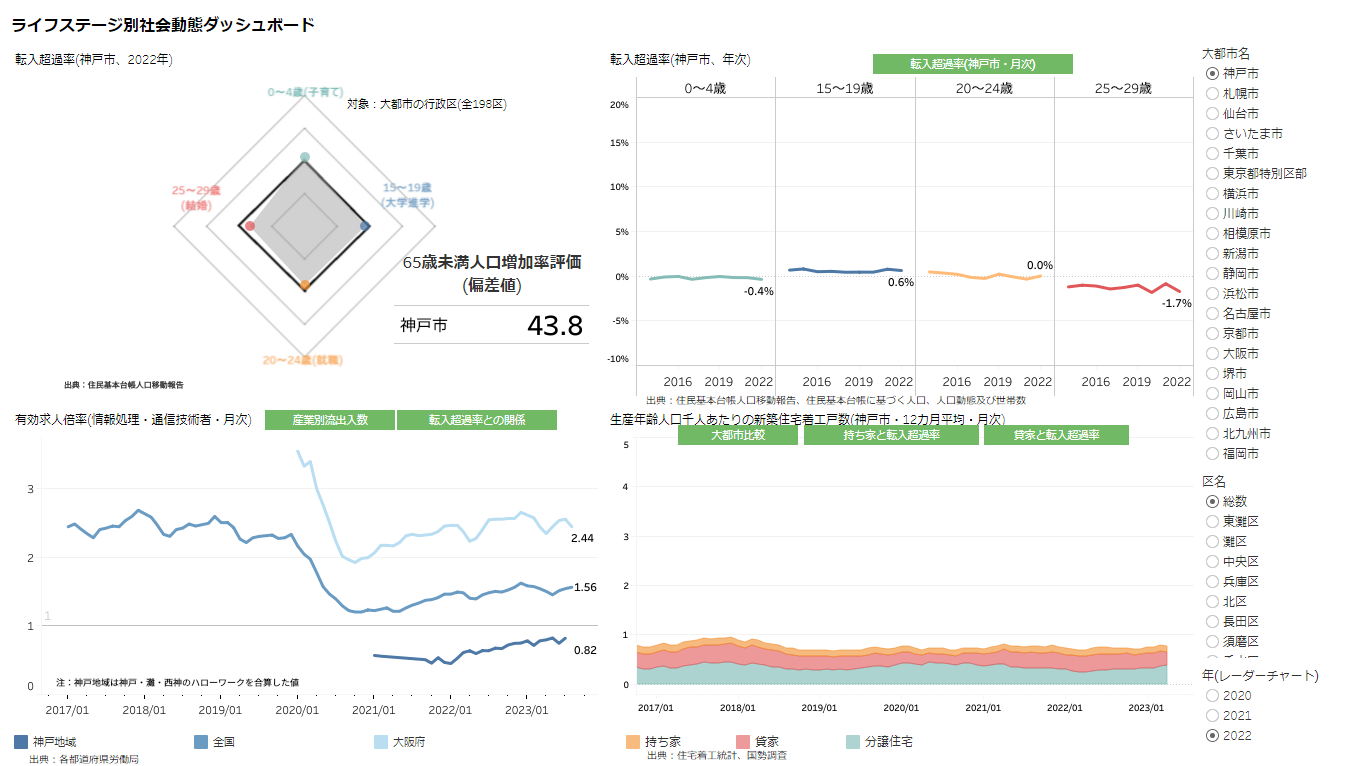Open 転入超過率との関係 chart
The image size is (1363, 766).
click(477, 420)
